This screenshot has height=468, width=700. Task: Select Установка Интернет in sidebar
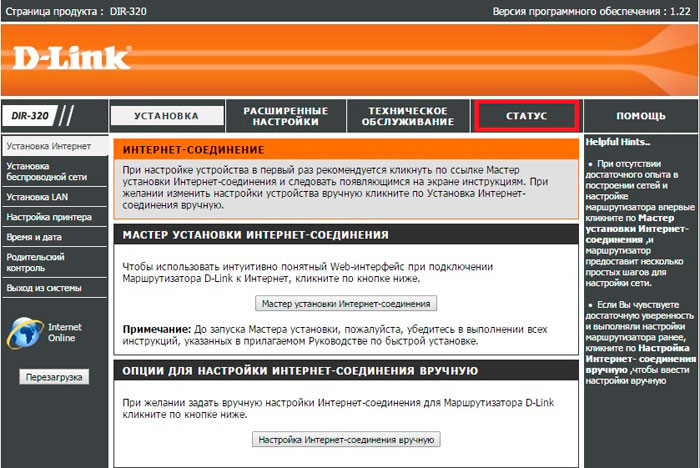click(x=54, y=146)
